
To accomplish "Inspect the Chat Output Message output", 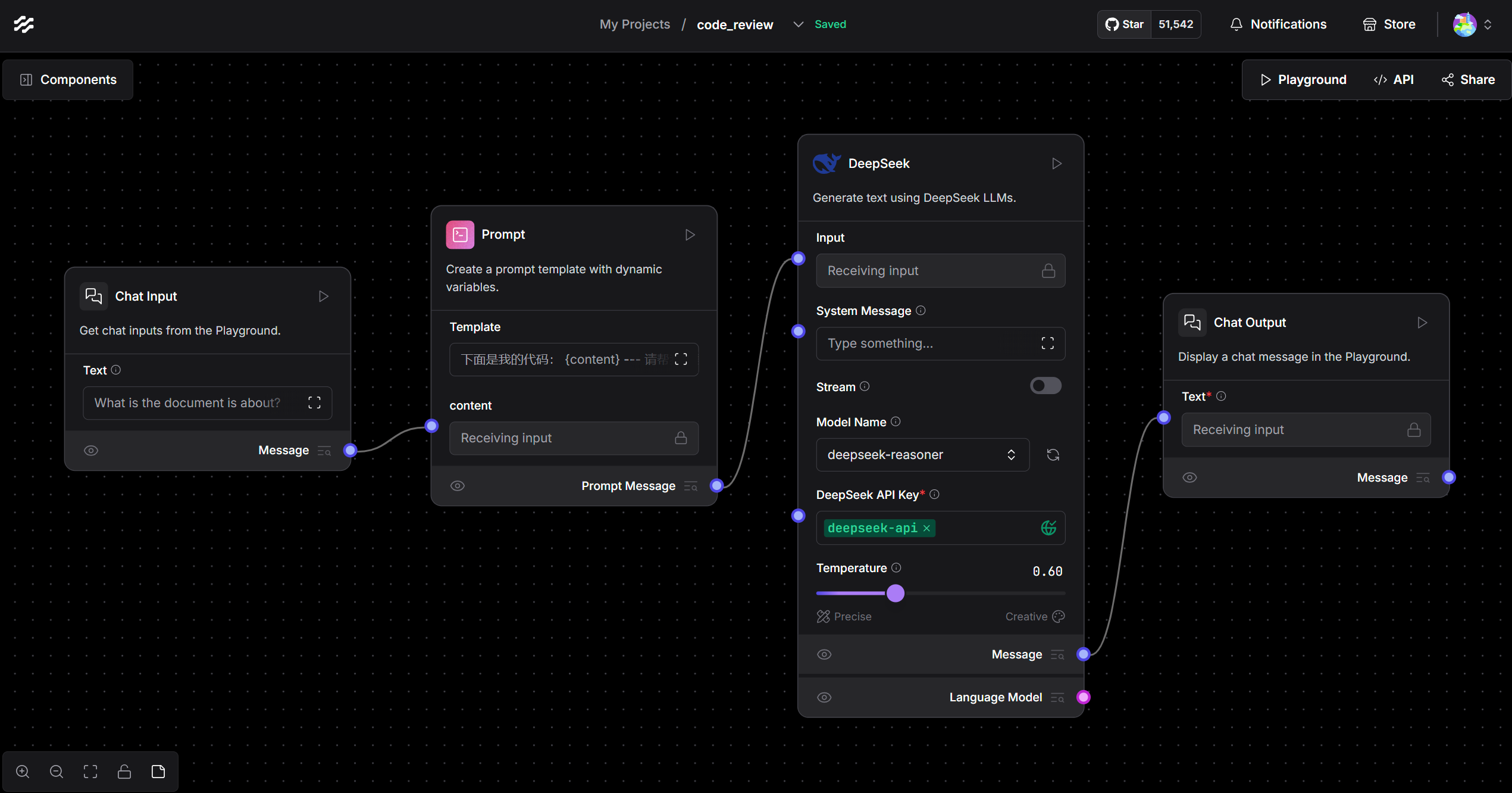I will tap(1423, 478).
